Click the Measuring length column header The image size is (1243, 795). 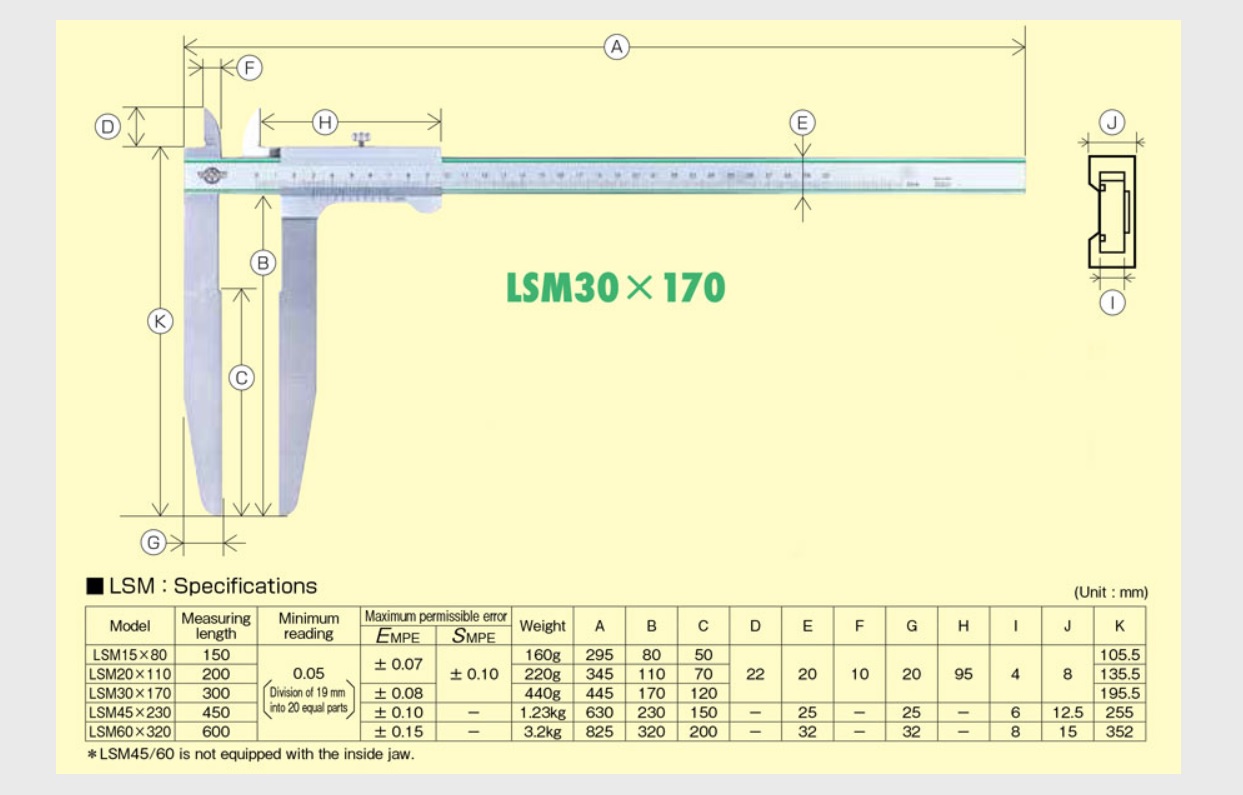tap(216, 626)
